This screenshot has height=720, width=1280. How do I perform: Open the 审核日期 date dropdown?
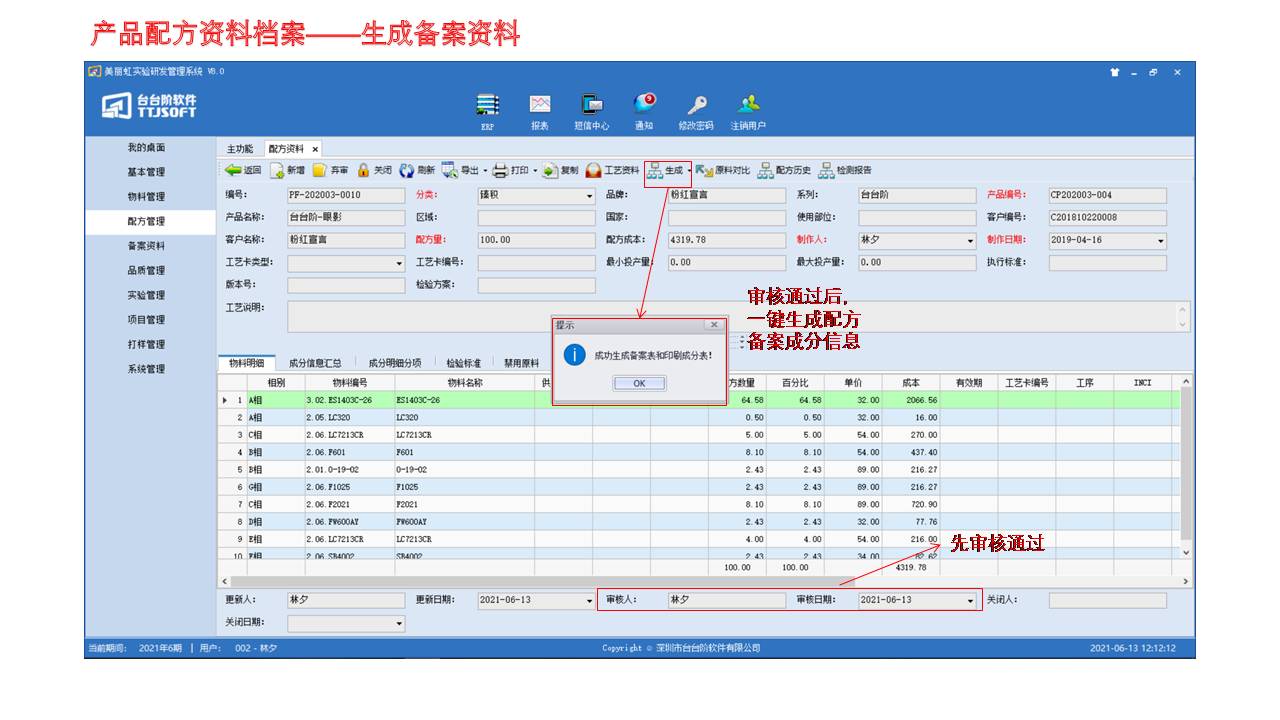coord(970,601)
